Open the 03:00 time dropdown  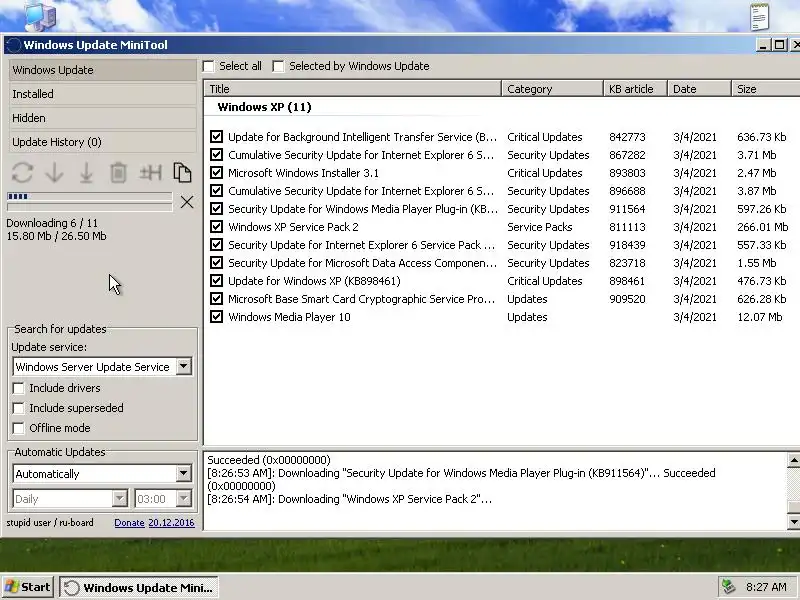pos(184,498)
